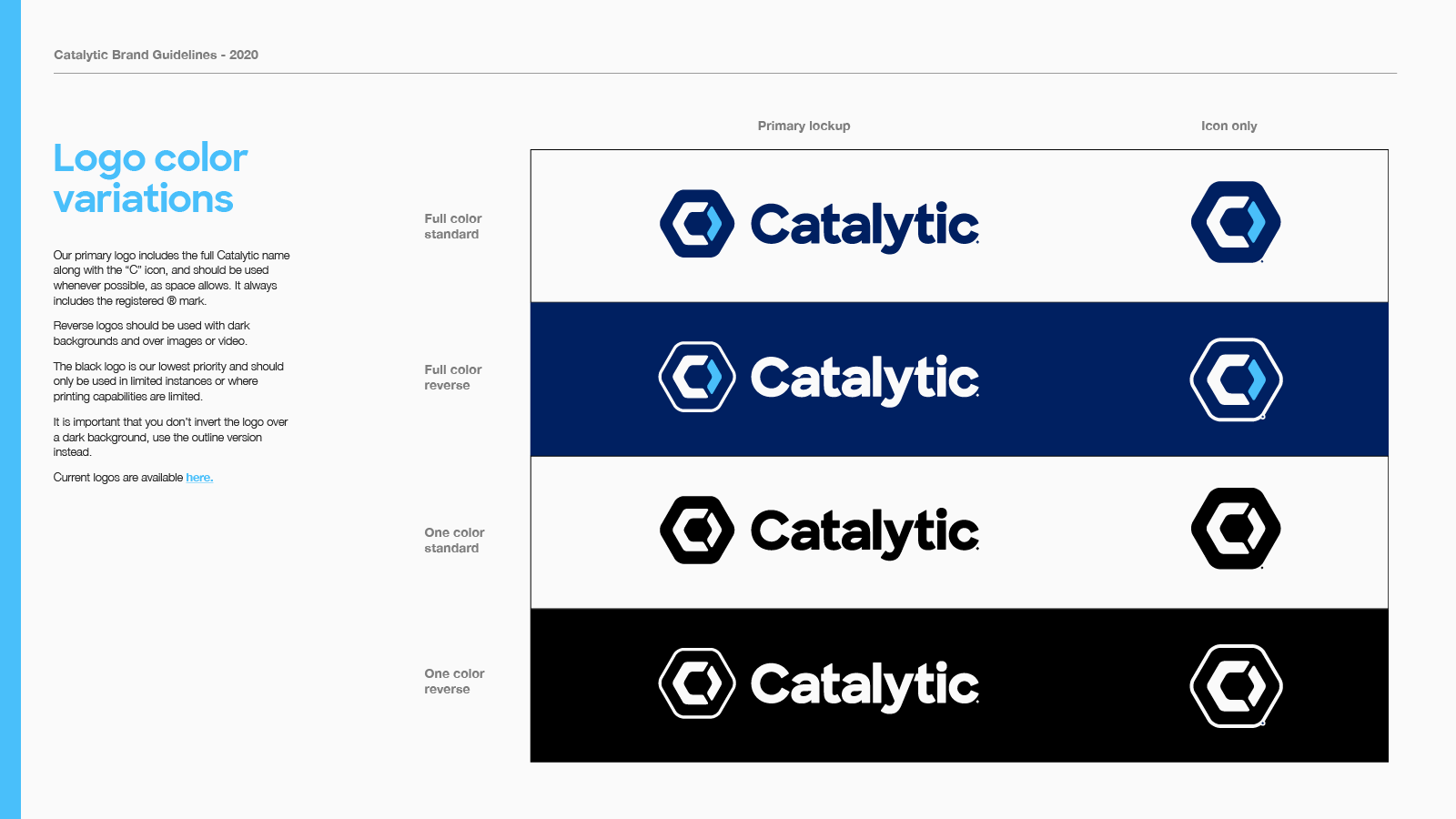
Task: Click the black Catalytic wordmark on white background
Action: point(864,531)
